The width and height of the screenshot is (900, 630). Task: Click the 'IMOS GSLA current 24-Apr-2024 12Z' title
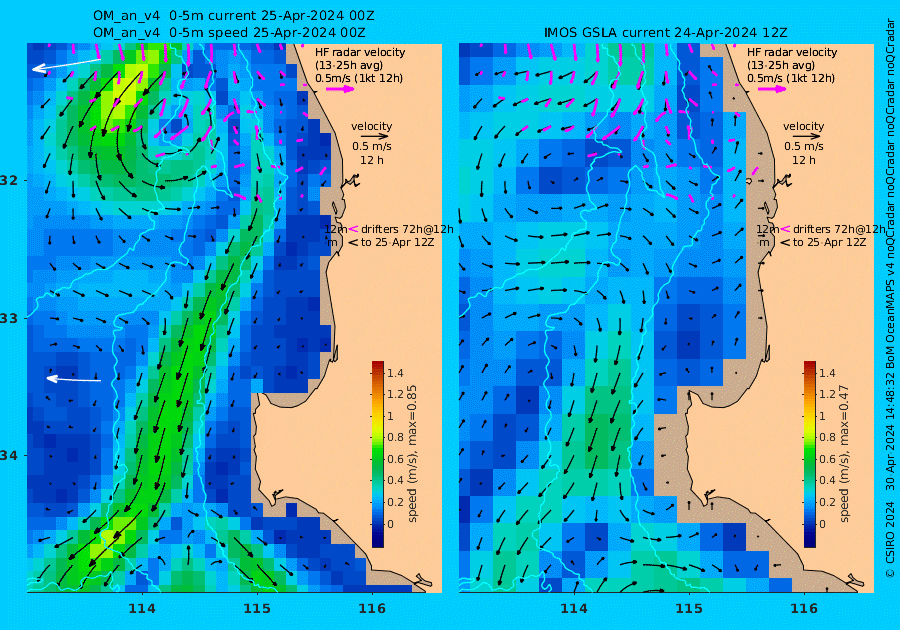pos(665,33)
